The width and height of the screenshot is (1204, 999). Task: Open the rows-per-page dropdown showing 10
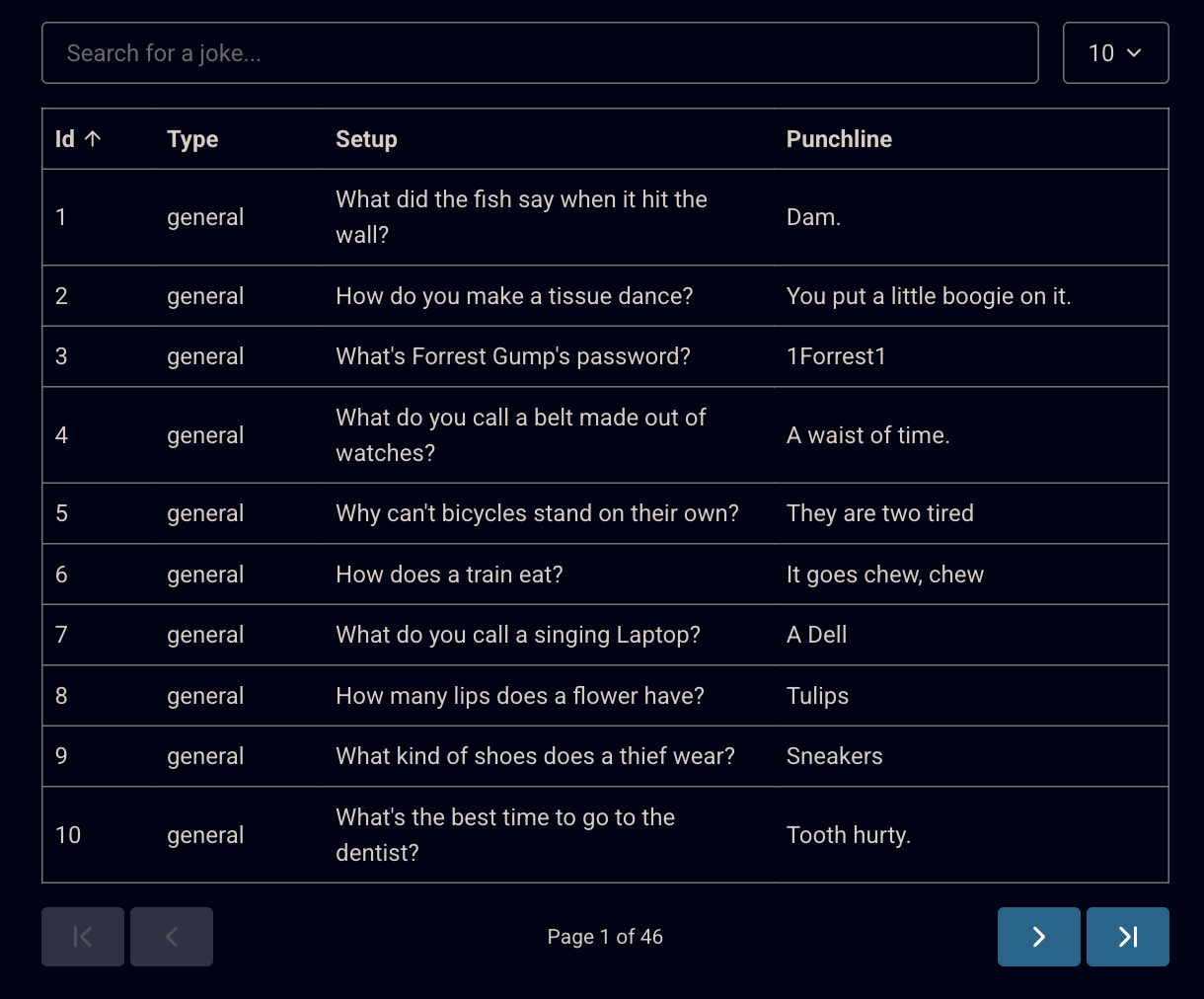pos(1115,53)
